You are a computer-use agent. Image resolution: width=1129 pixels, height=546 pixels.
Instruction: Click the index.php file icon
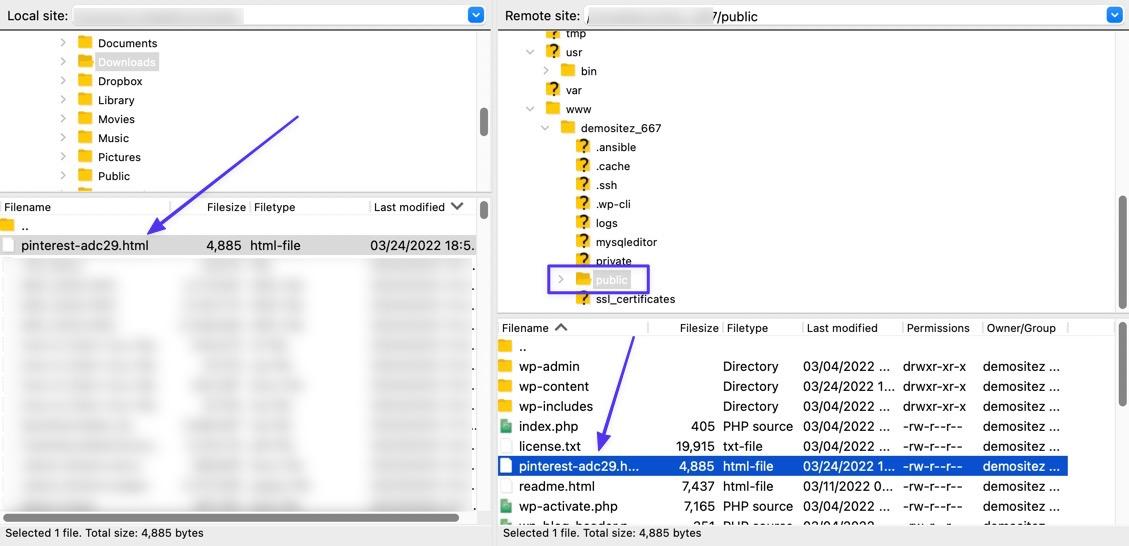pos(506,426)
